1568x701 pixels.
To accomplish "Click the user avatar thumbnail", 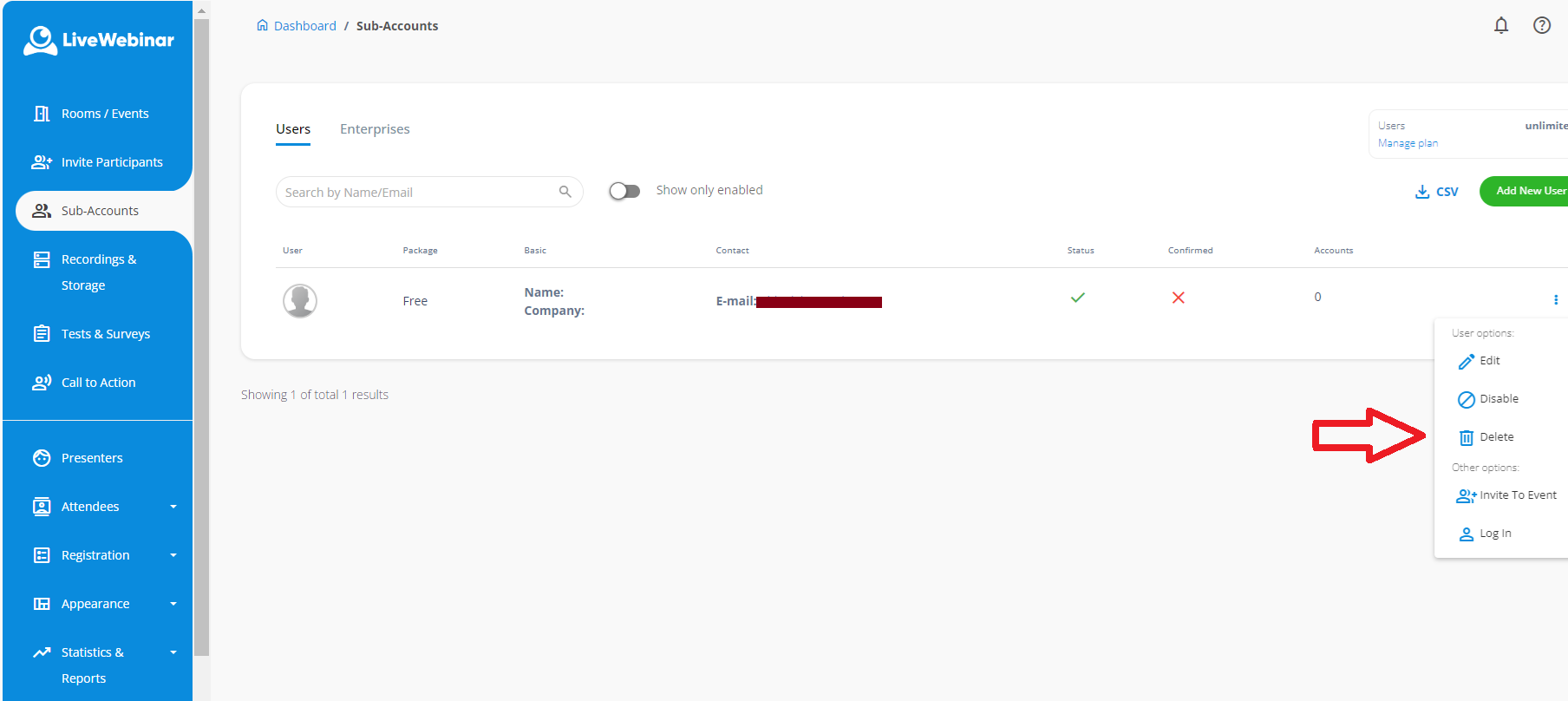I will pos(300,301).
